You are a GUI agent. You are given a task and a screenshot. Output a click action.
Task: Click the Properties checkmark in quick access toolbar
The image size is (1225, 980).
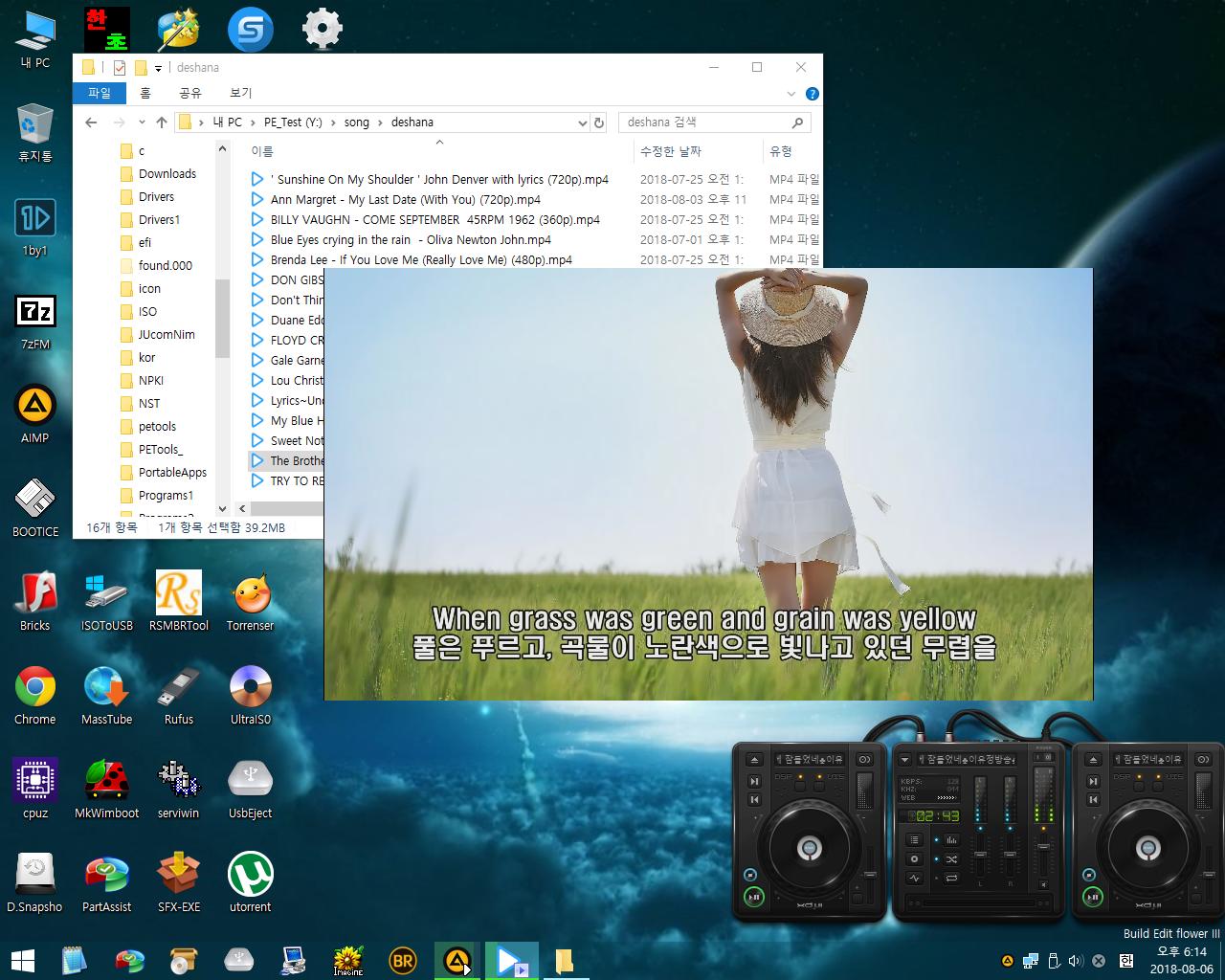120,68
